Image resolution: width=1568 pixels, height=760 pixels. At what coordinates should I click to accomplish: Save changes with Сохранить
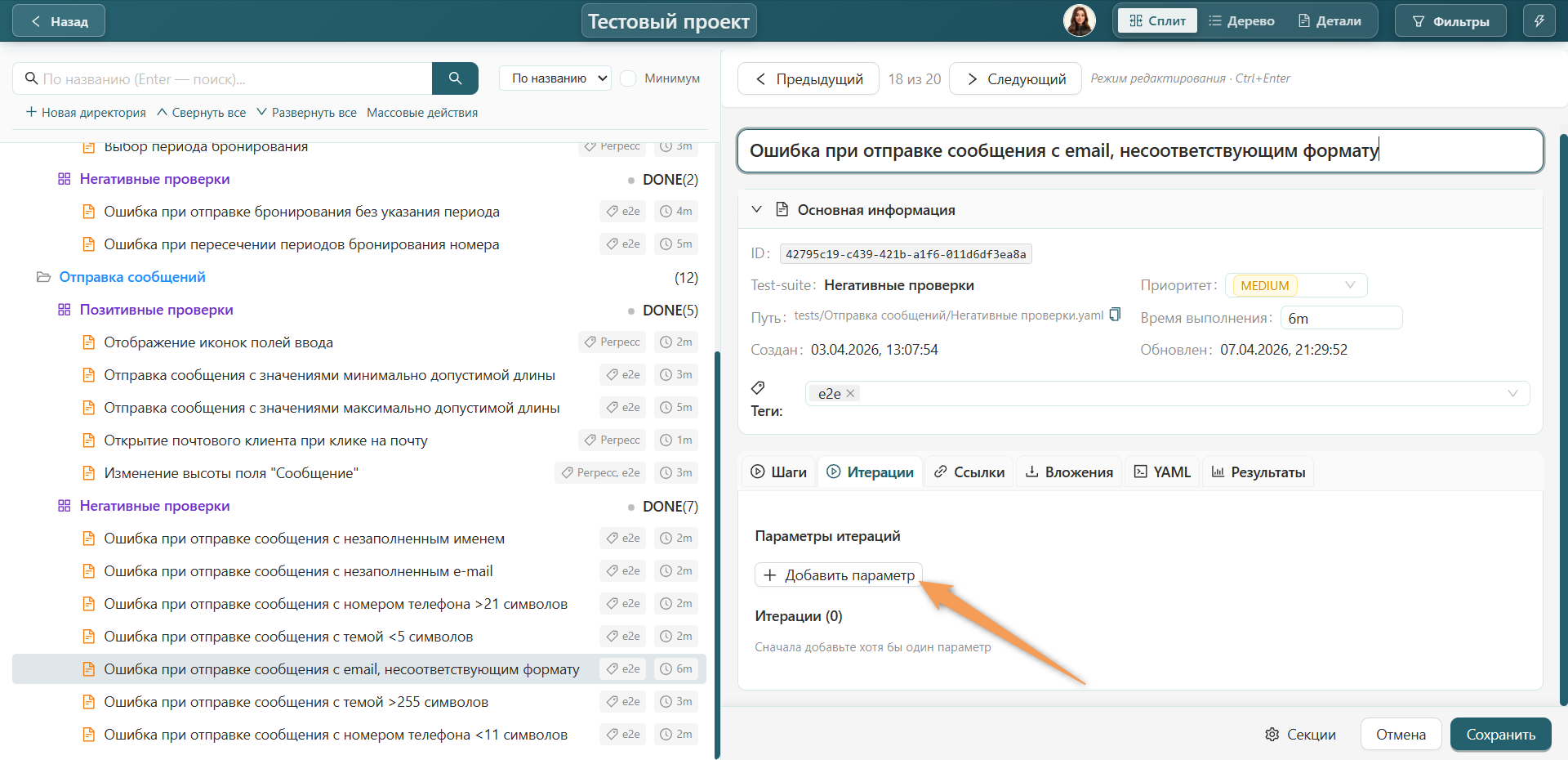click(x=1500, y=734)
